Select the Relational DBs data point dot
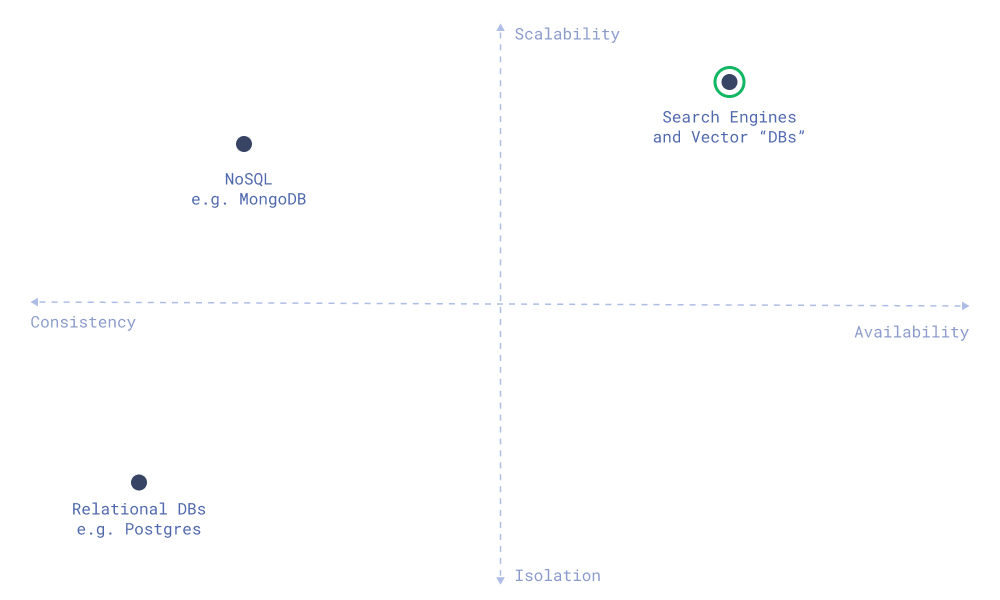1000x600 pixels. [139, 483]
